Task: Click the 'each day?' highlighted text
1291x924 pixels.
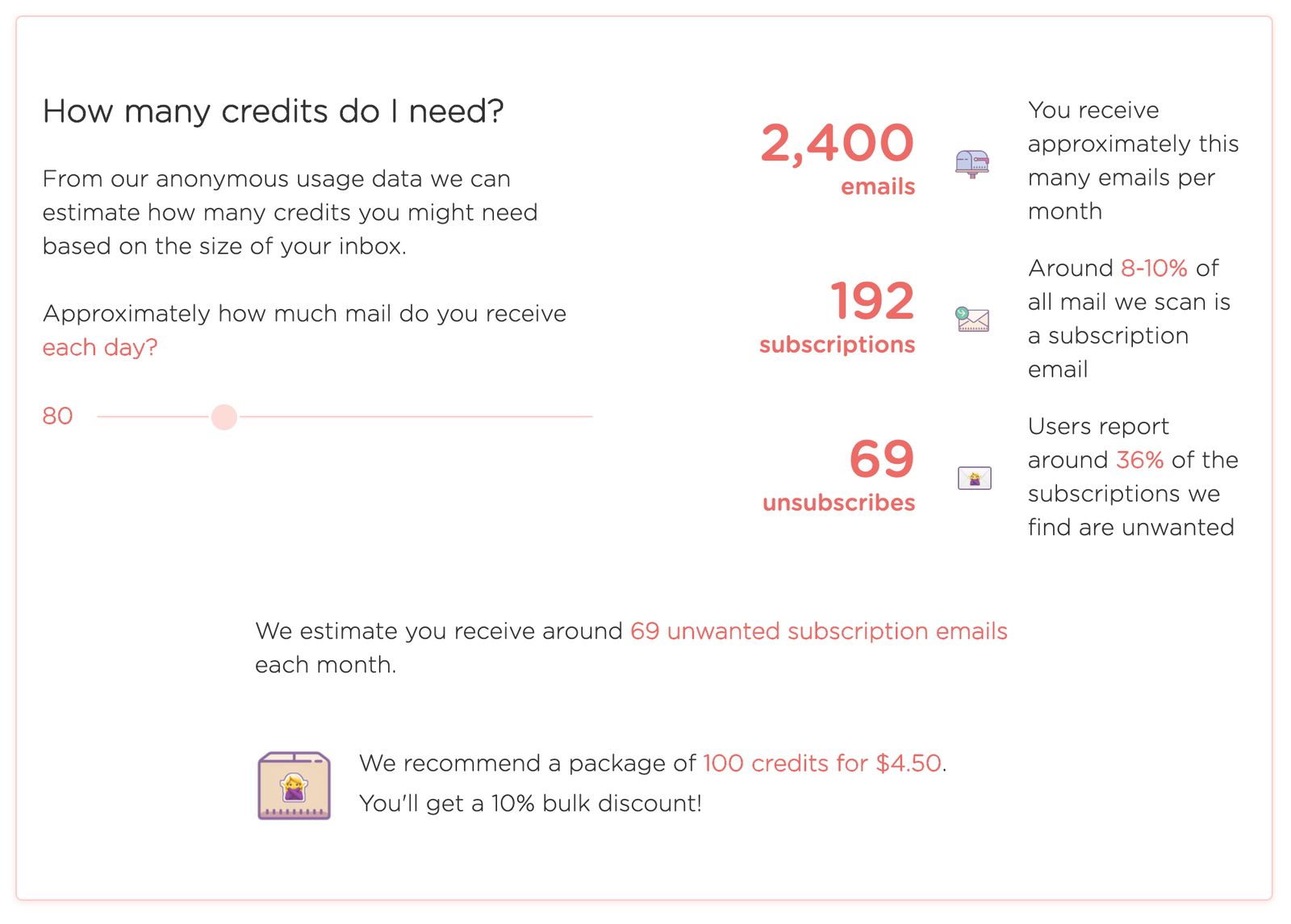Action: [x=100, y=348]
